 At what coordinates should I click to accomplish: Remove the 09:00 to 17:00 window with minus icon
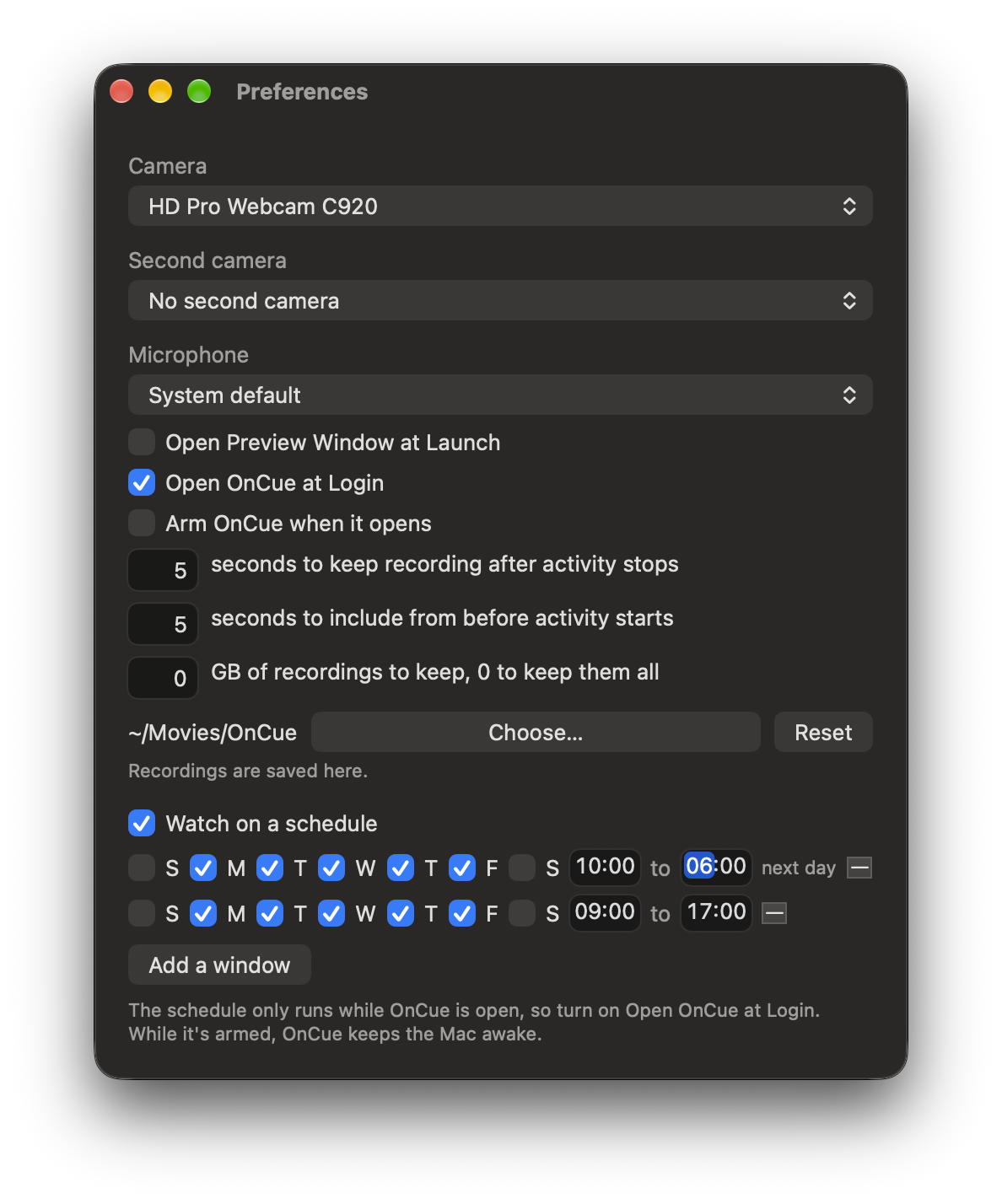coord(774,913)
